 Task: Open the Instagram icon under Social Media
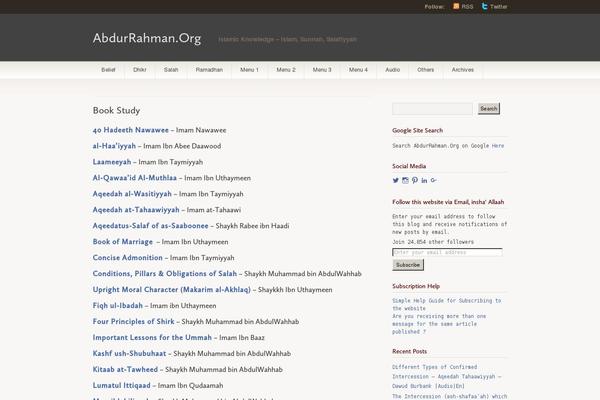[x=405, y=180]
